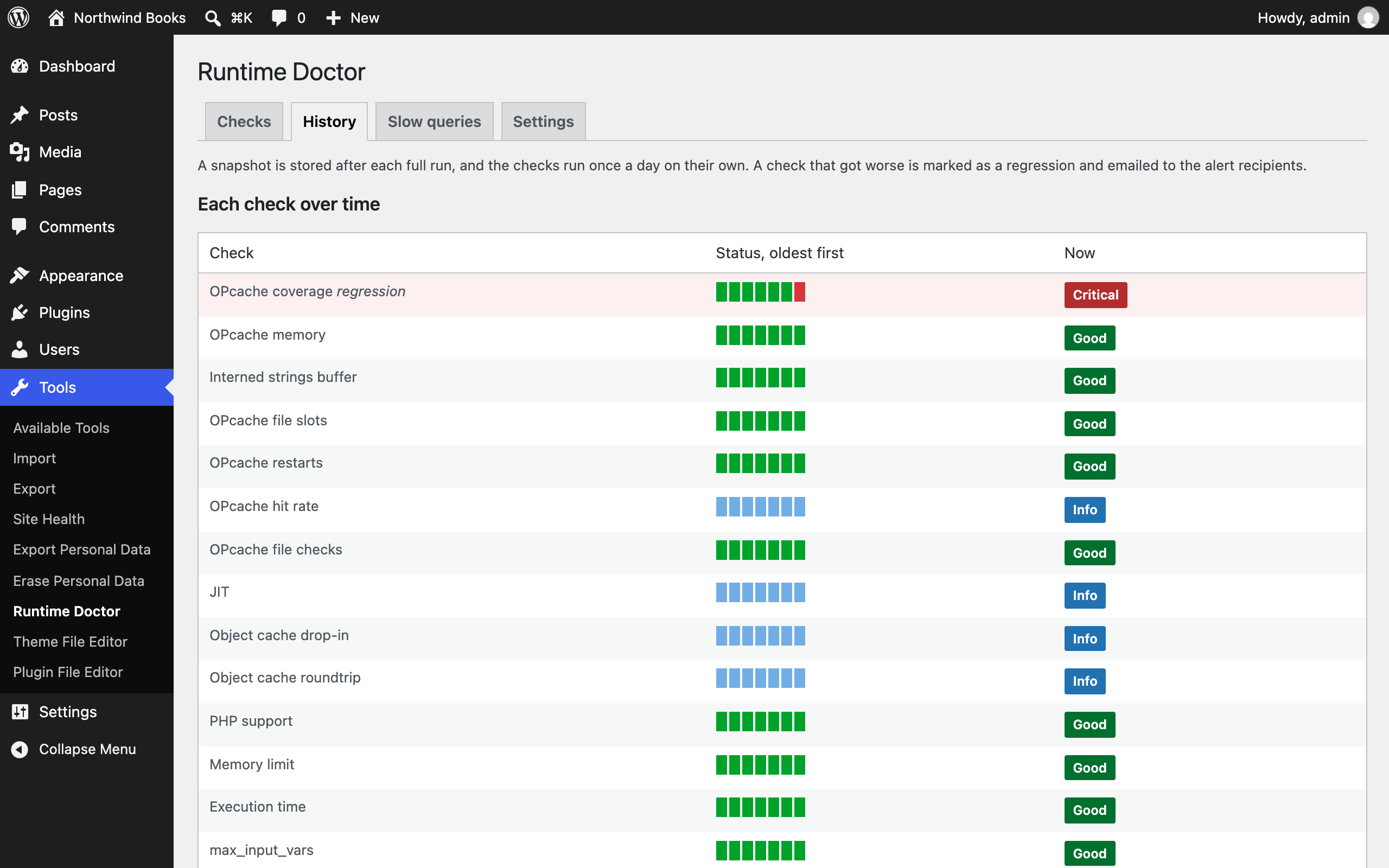Click the green status bar for OPcache restarts
This screenshot has height=868, width=1389.
(761, 463)
